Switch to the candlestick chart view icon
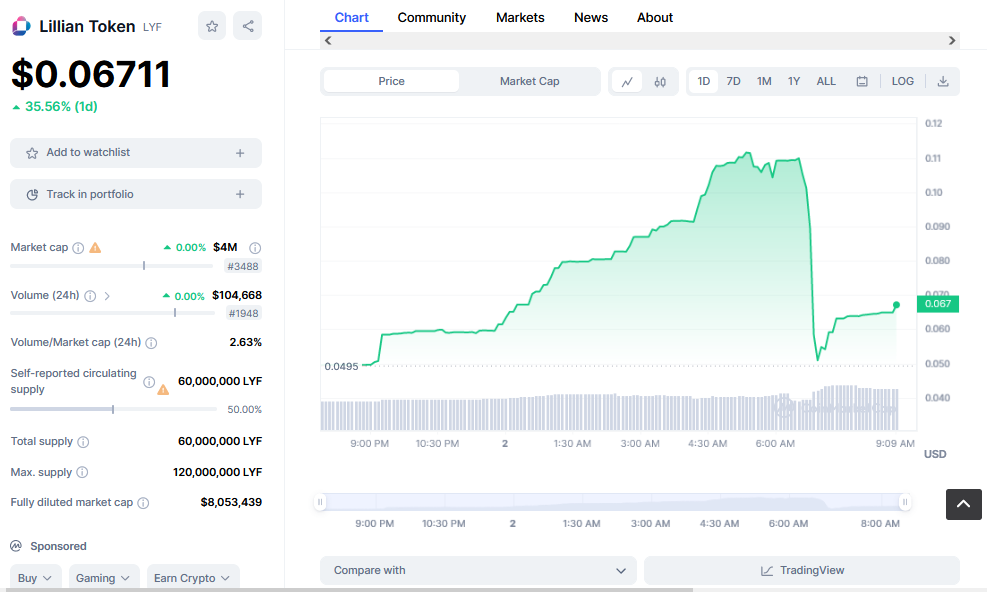Viewport: 987px width, 592px height. [x=660, y=82]
